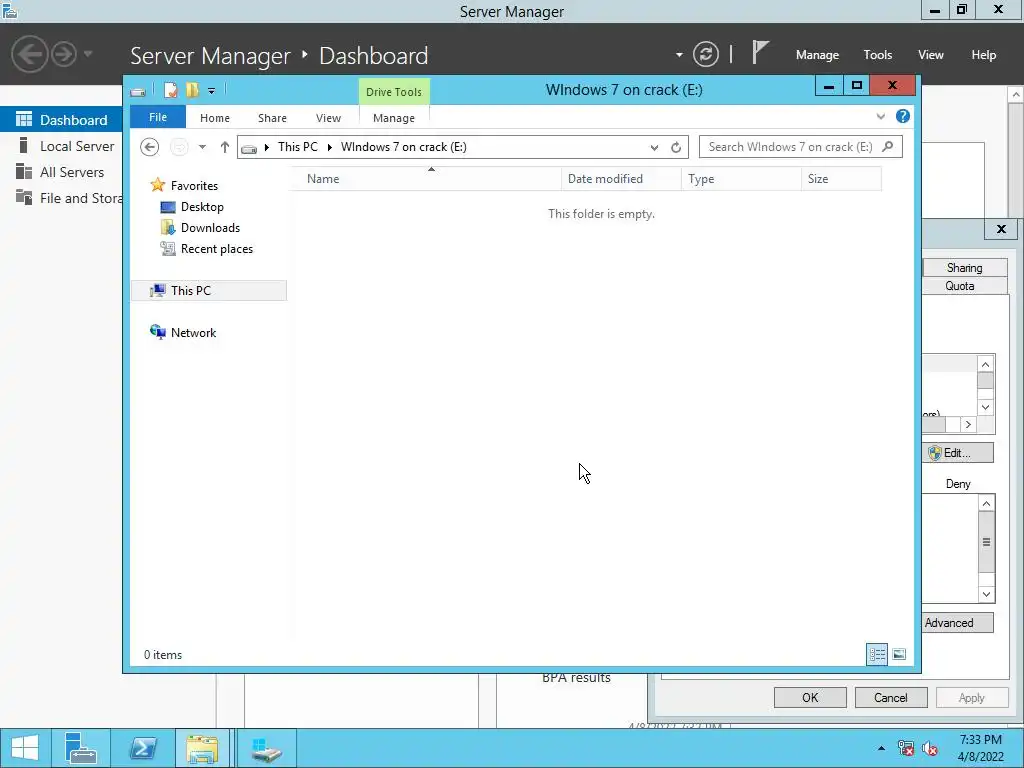Click the Properties quick access icon
1024x768 pixels.
coord(170,90)
